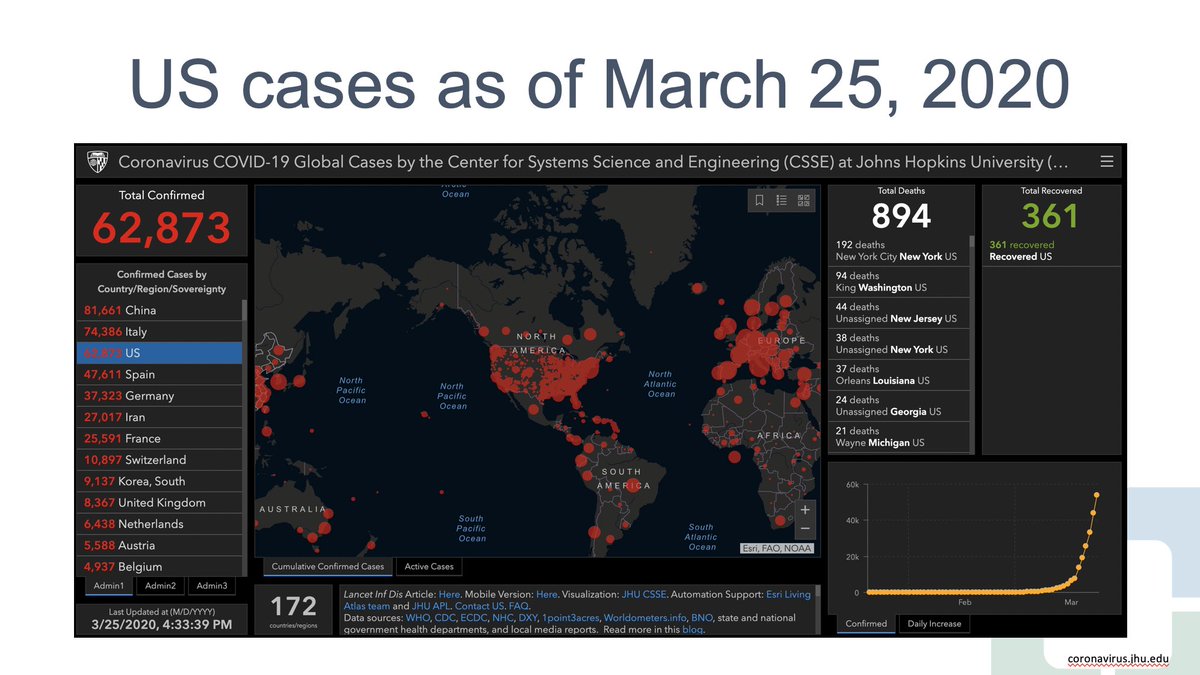Screen dimensions: 1200x675
Task: Switch to Active Cases tab
Action: (x=429, y=567)
